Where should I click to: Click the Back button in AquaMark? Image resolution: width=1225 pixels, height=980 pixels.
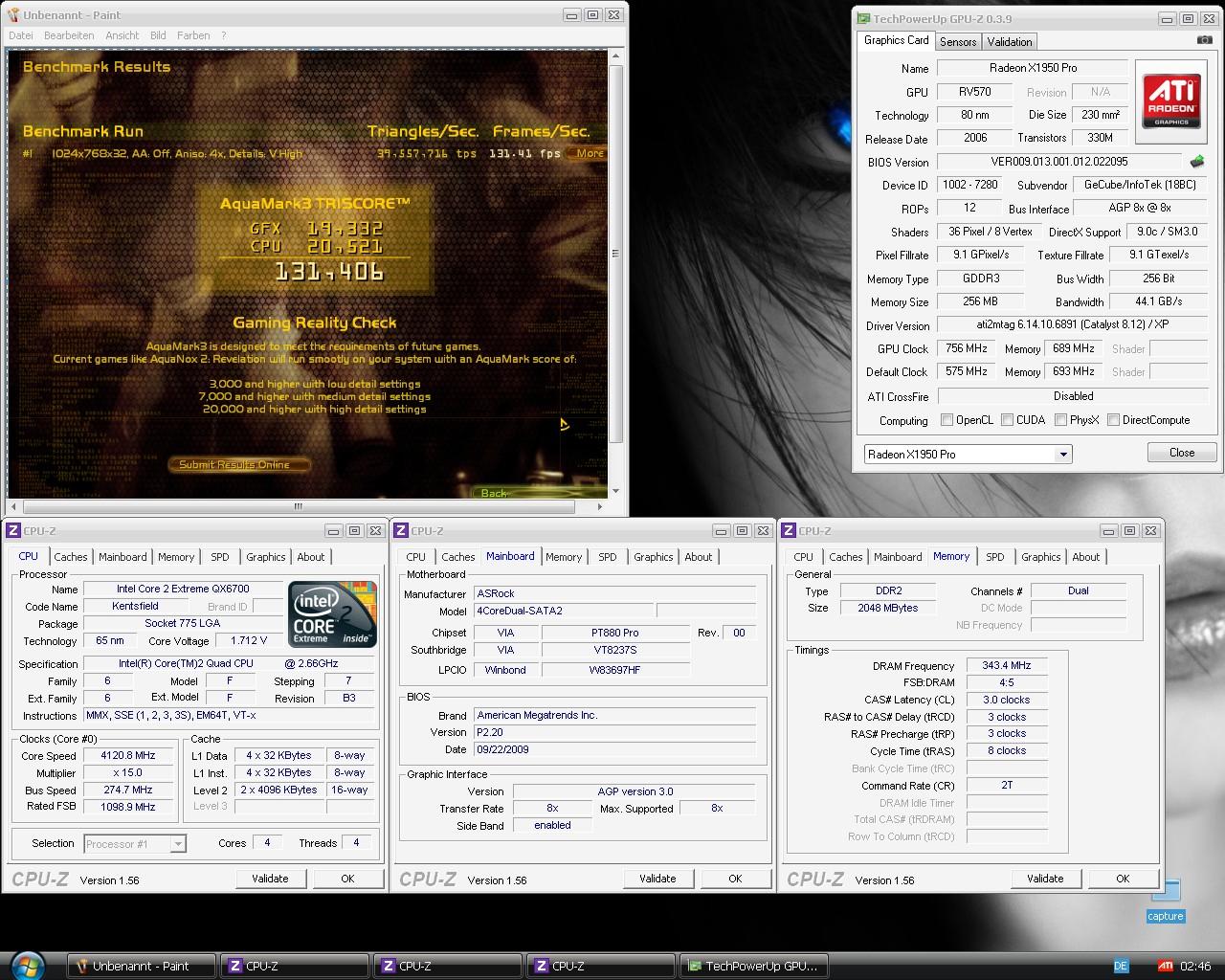pos(494,493)
